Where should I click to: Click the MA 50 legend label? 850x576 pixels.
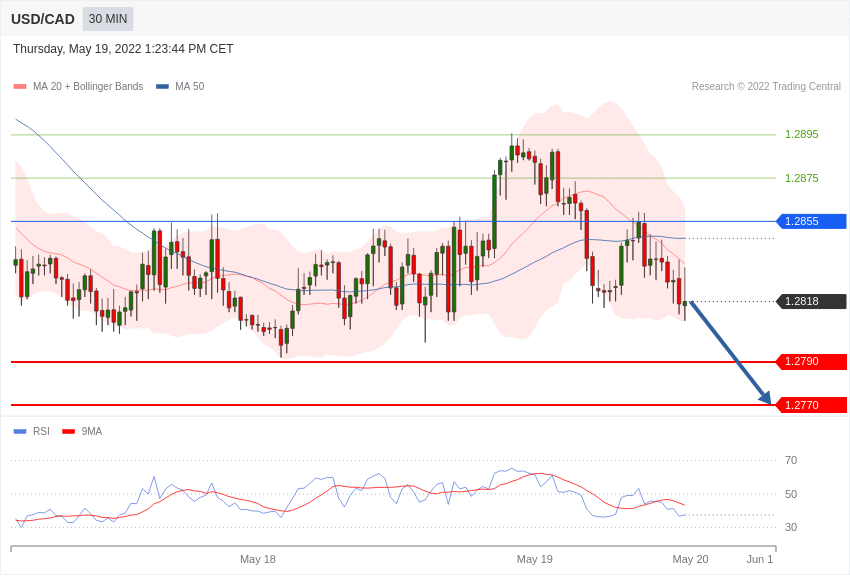coord(190,87)
